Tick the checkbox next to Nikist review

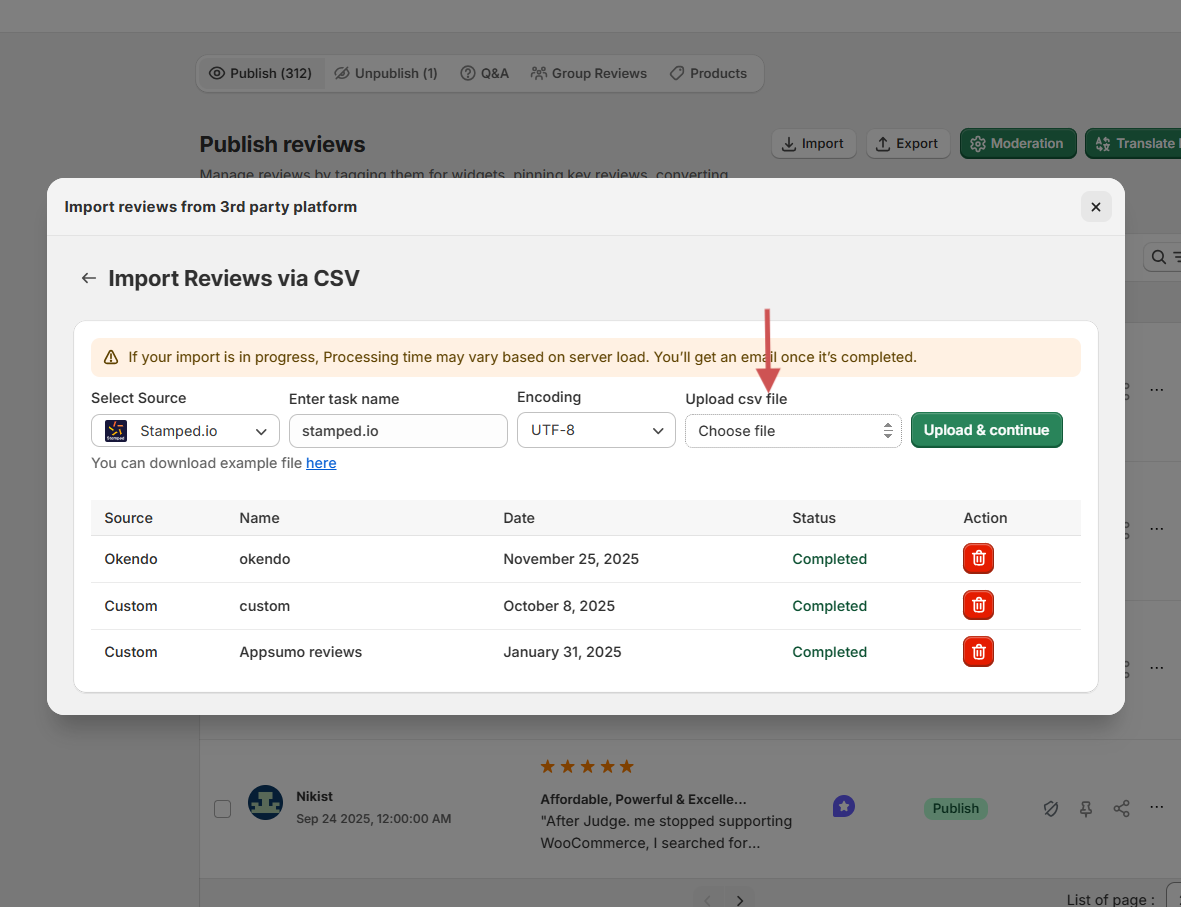tap(222, 808)
